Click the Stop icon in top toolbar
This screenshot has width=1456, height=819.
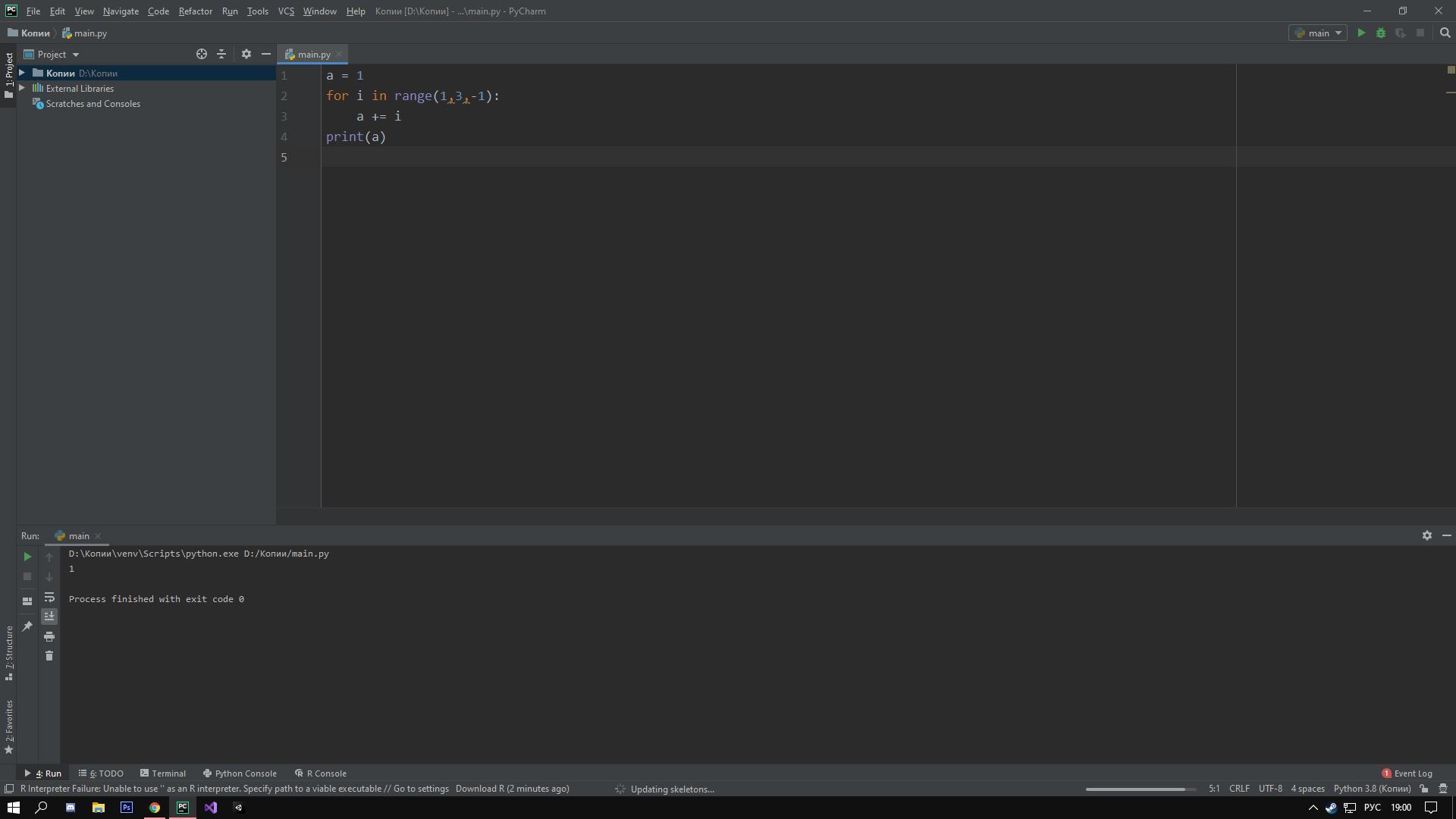1420,33
